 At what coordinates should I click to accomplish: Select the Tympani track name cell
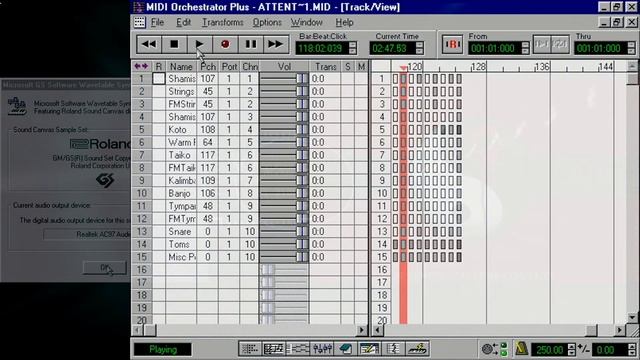(x=181, y=206)
